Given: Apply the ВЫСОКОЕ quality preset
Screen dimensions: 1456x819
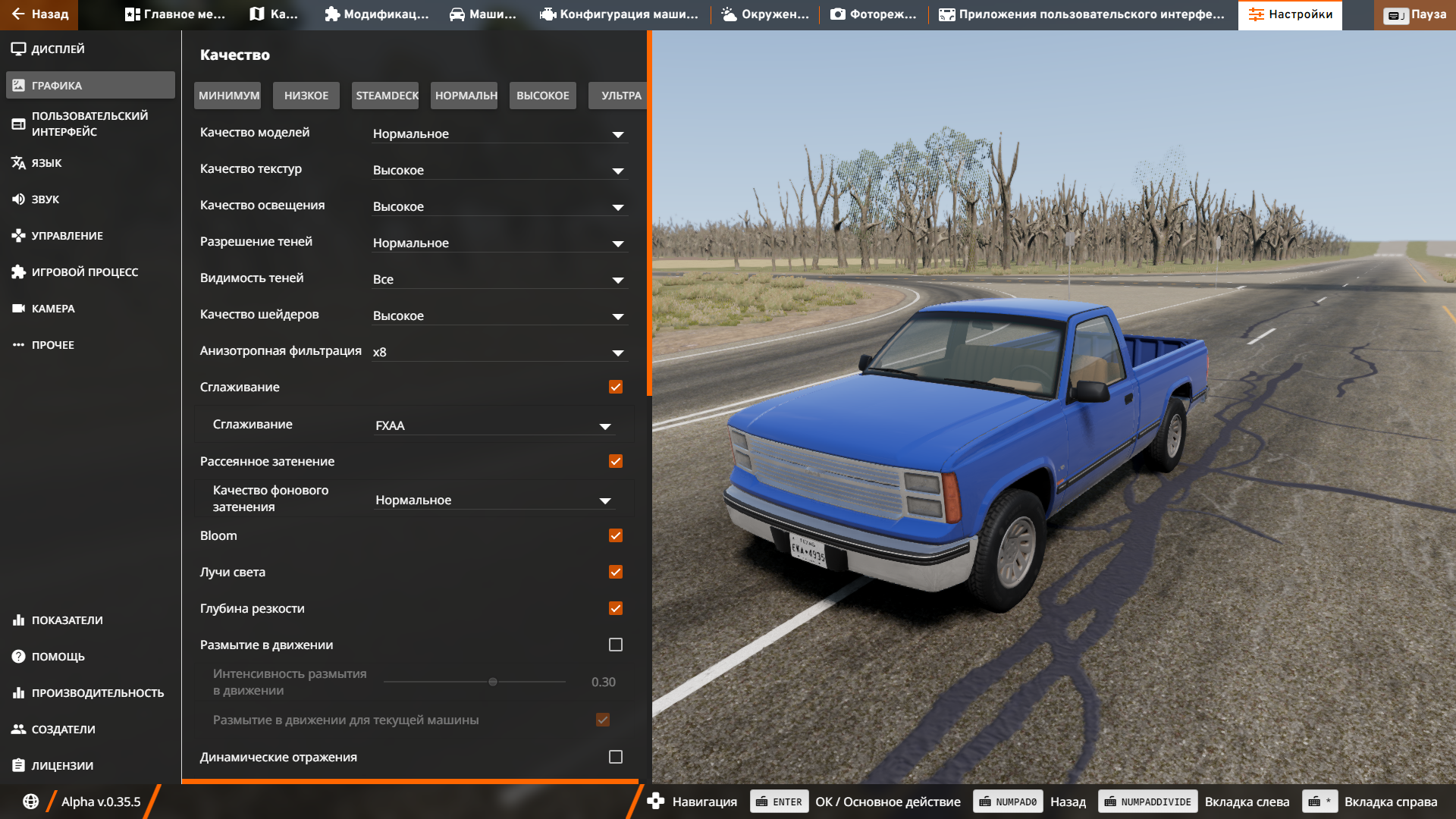Looking at the screenshot, I should (542, 96).
